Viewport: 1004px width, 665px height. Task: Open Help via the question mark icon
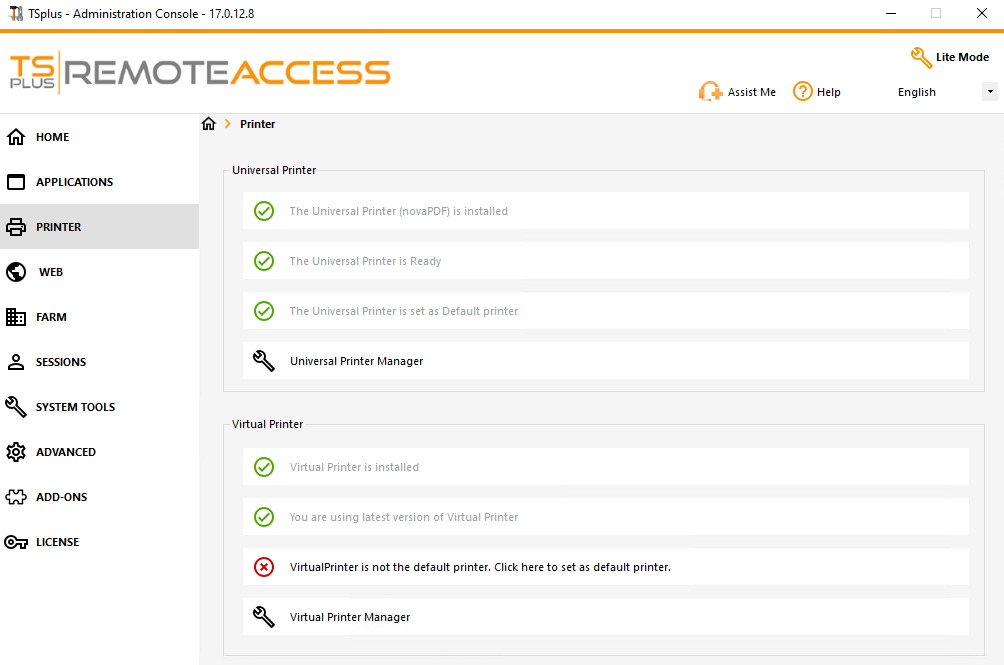point(800,91)
